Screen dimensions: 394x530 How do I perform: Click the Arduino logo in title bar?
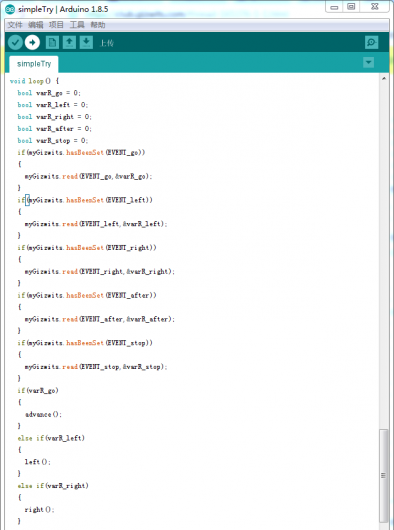click(10, 9)
